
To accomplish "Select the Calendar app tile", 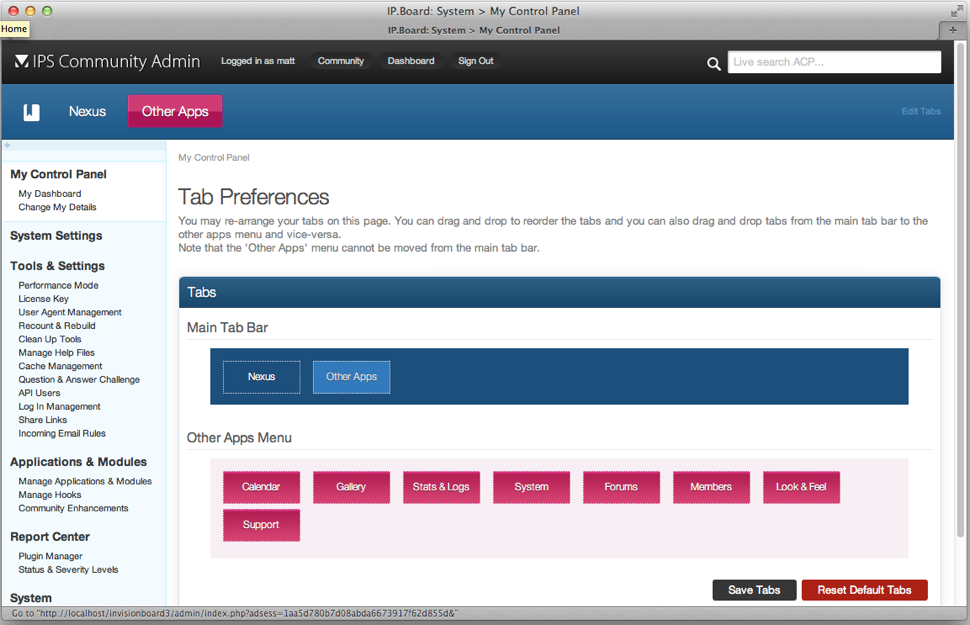I will [x=261, y=487].
